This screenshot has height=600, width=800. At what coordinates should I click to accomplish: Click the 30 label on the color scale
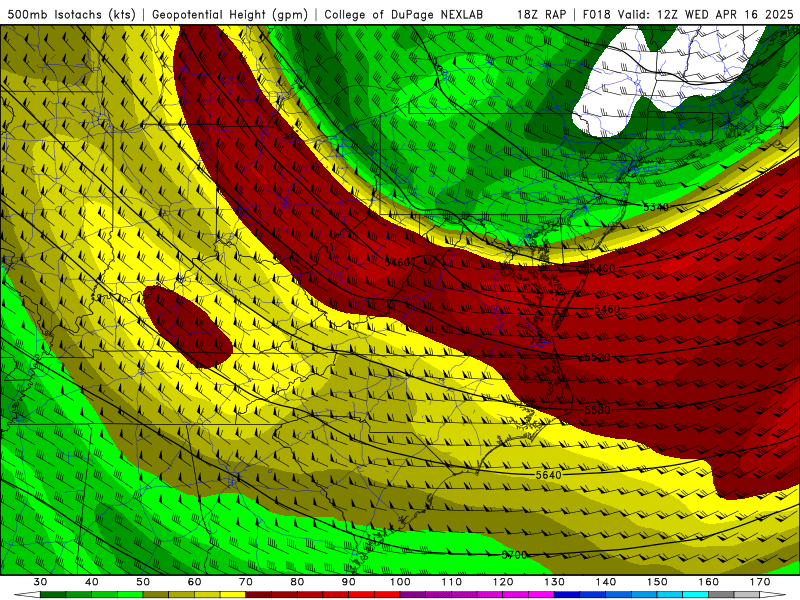[40, 582]
